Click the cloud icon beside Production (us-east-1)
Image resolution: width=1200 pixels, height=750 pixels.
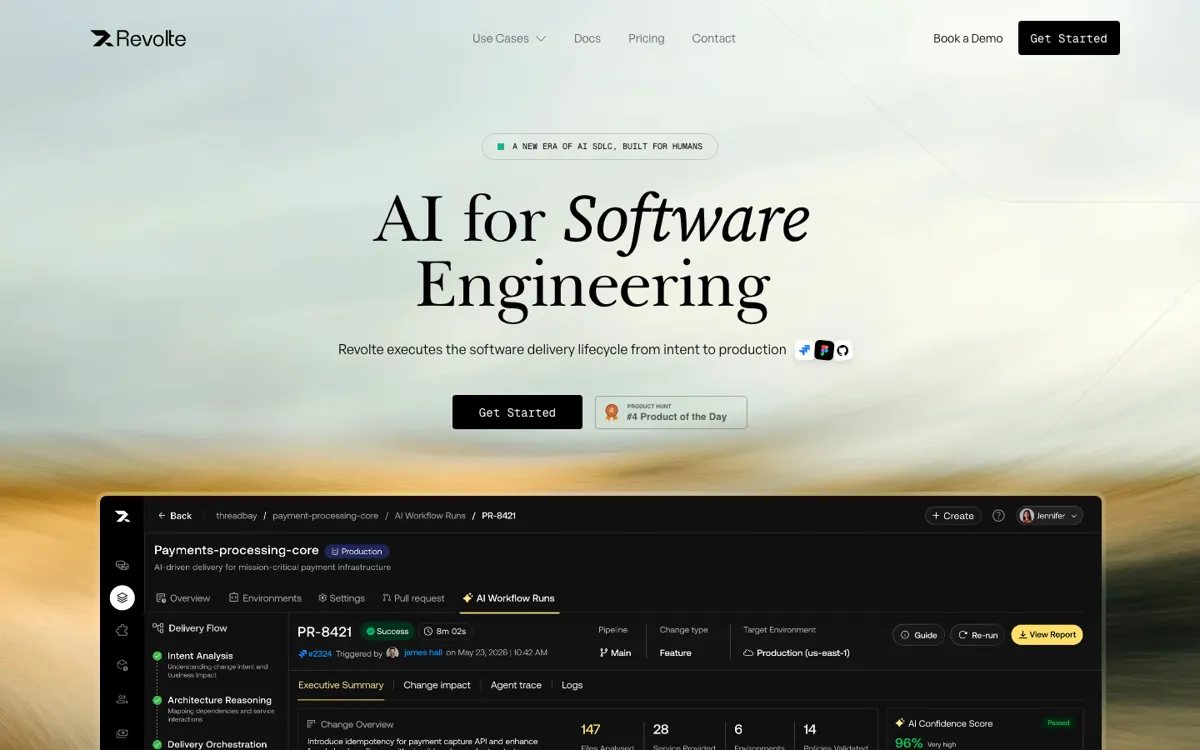pyautogui.click(x=748, y=653)
